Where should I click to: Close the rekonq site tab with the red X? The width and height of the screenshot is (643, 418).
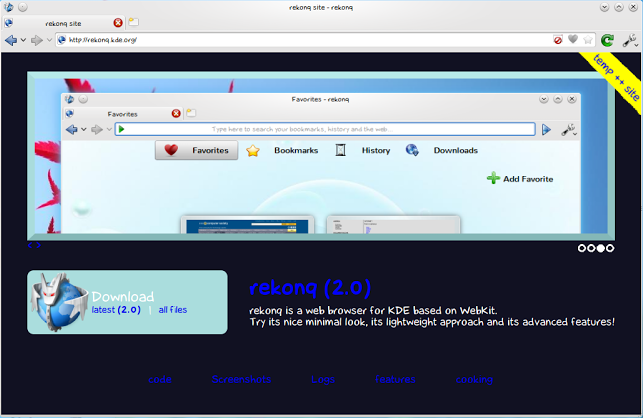[118, 22]
